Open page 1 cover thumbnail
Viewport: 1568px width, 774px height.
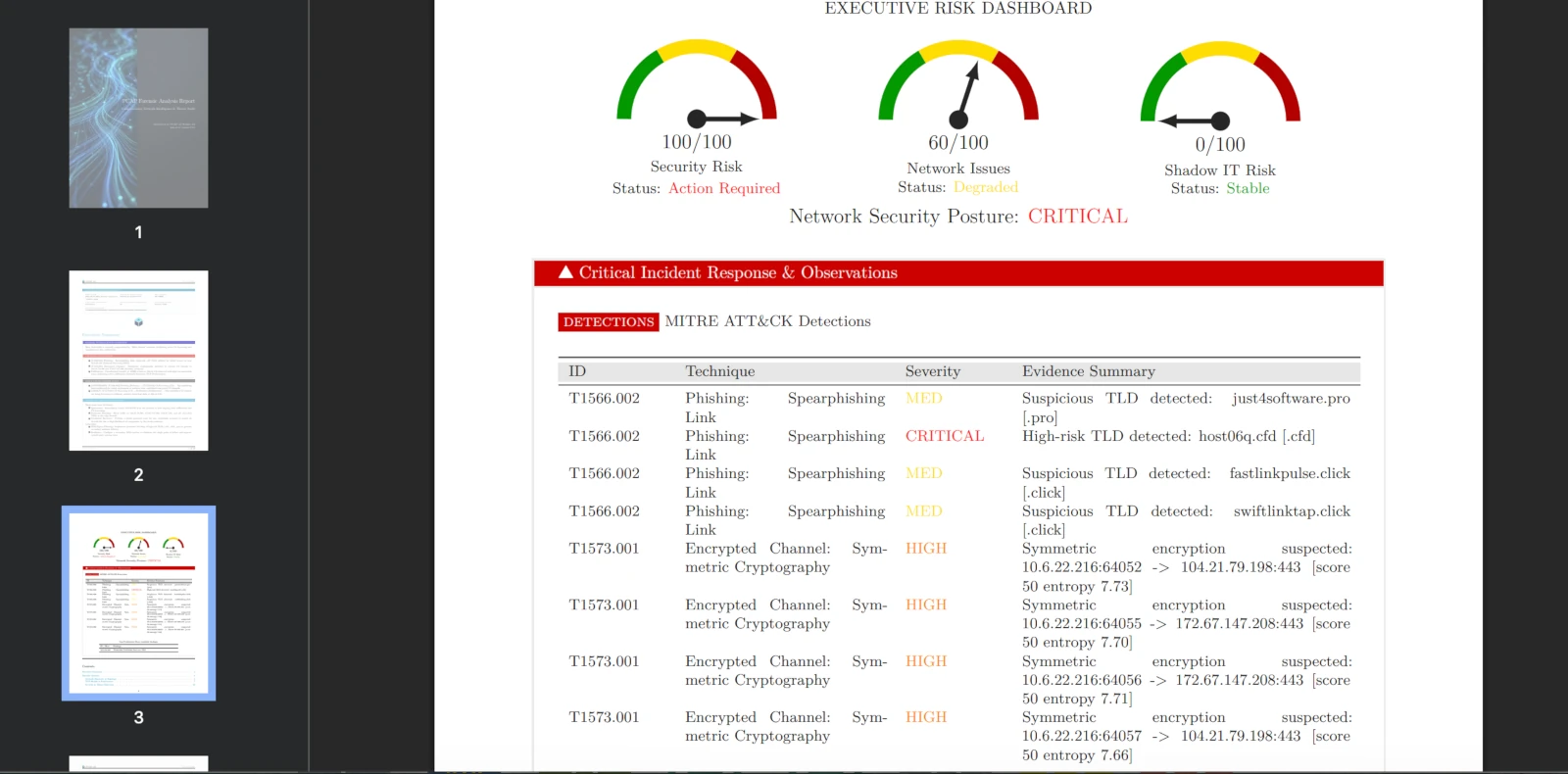click(138, 118)
